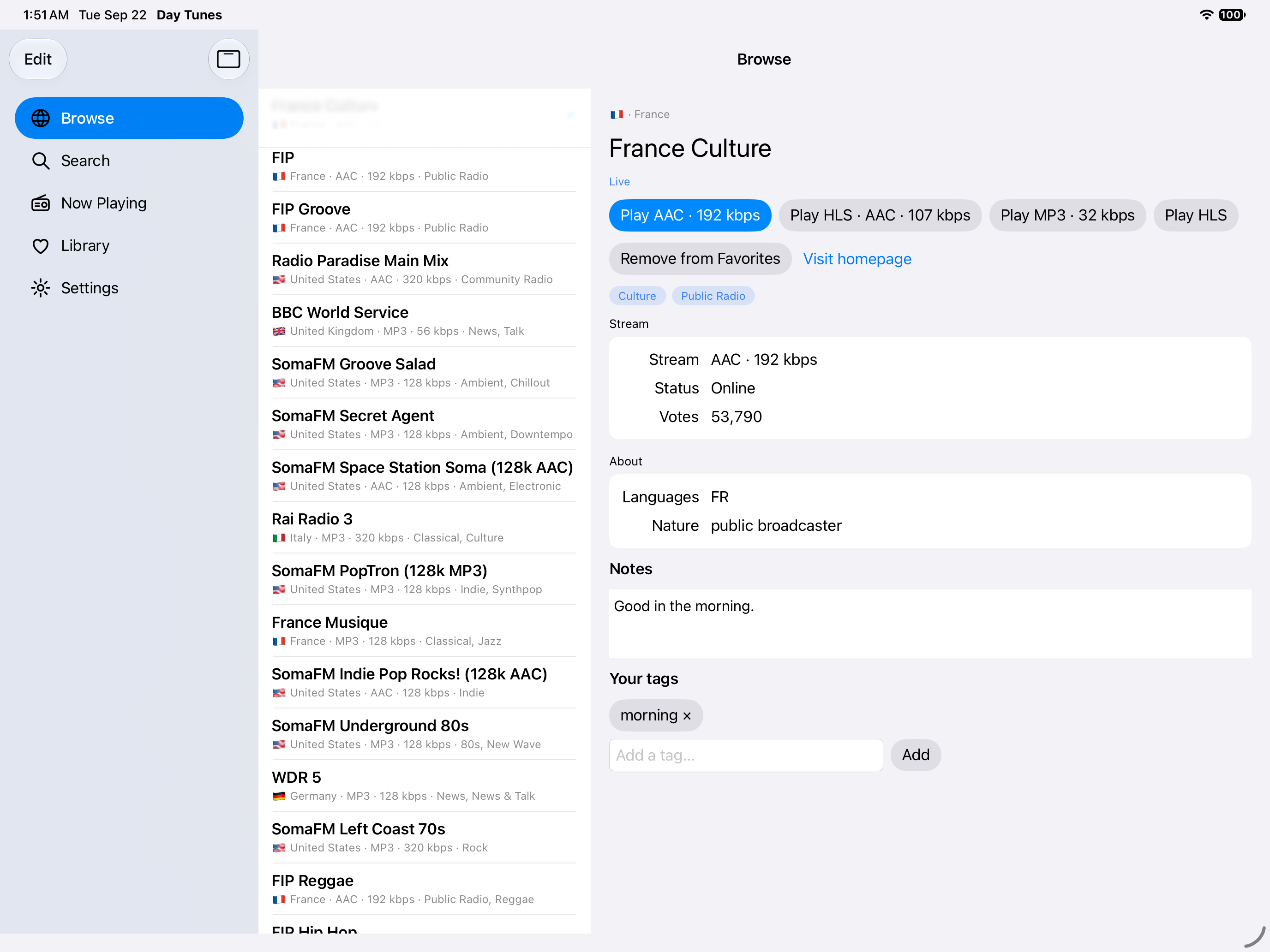Select Browse in the sidebar

[129, 118]
